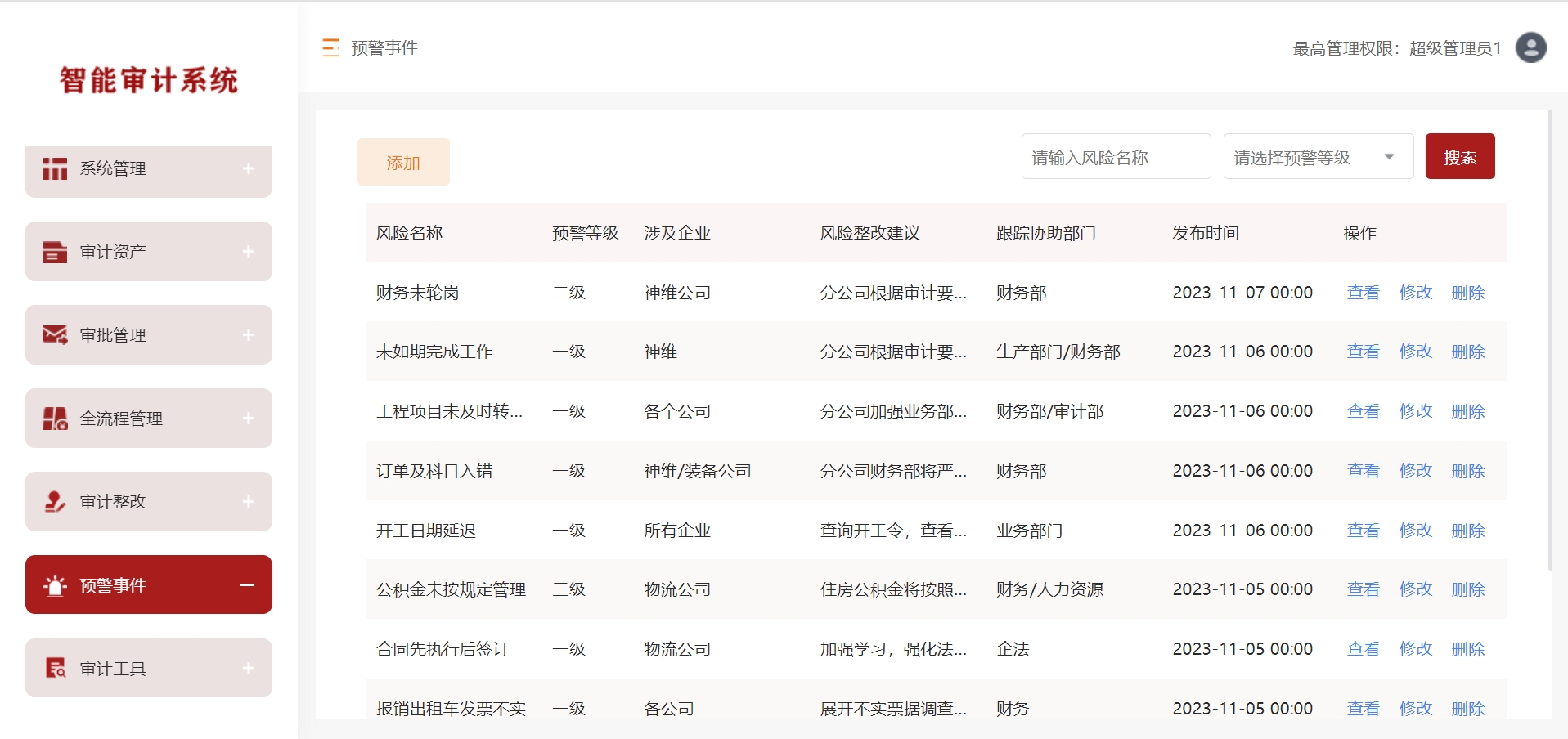Click the Audit Rectification (审计整改) icon
This screenshot has height=739, width=1568.
55,502
